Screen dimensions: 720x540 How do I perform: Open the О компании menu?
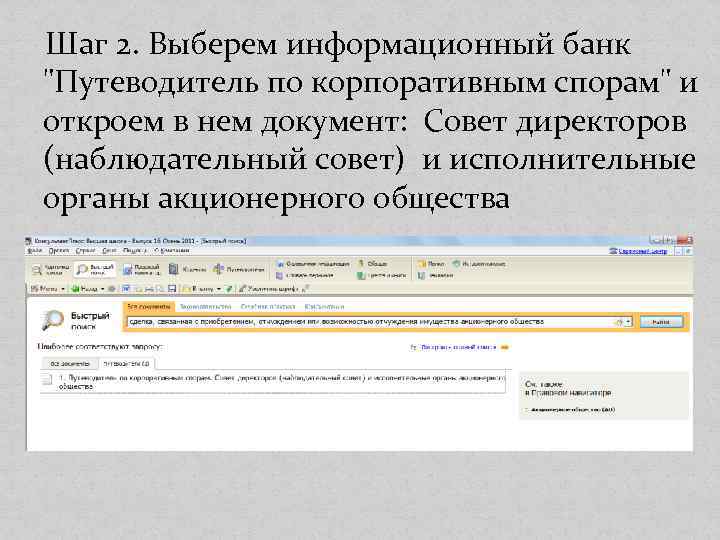(172, 251)
